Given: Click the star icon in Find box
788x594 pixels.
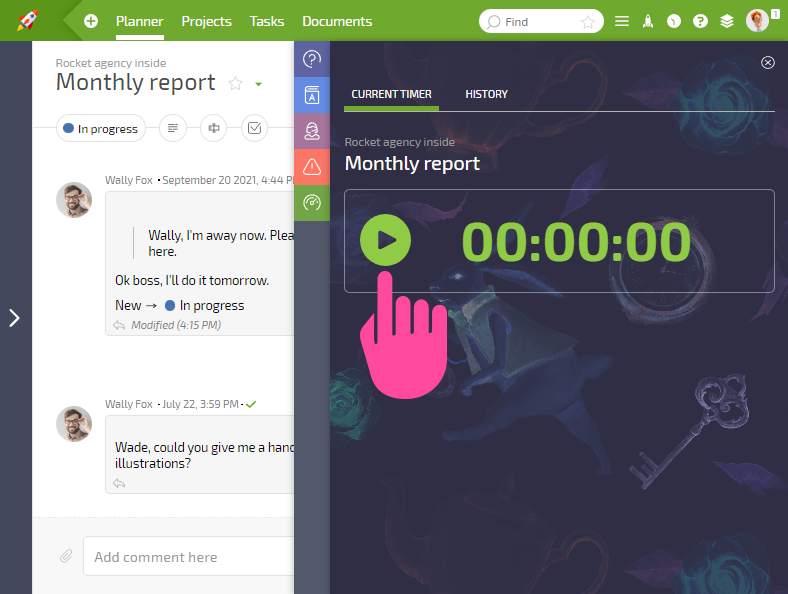Looking at the screenshot, I should [x=587, y=22].
